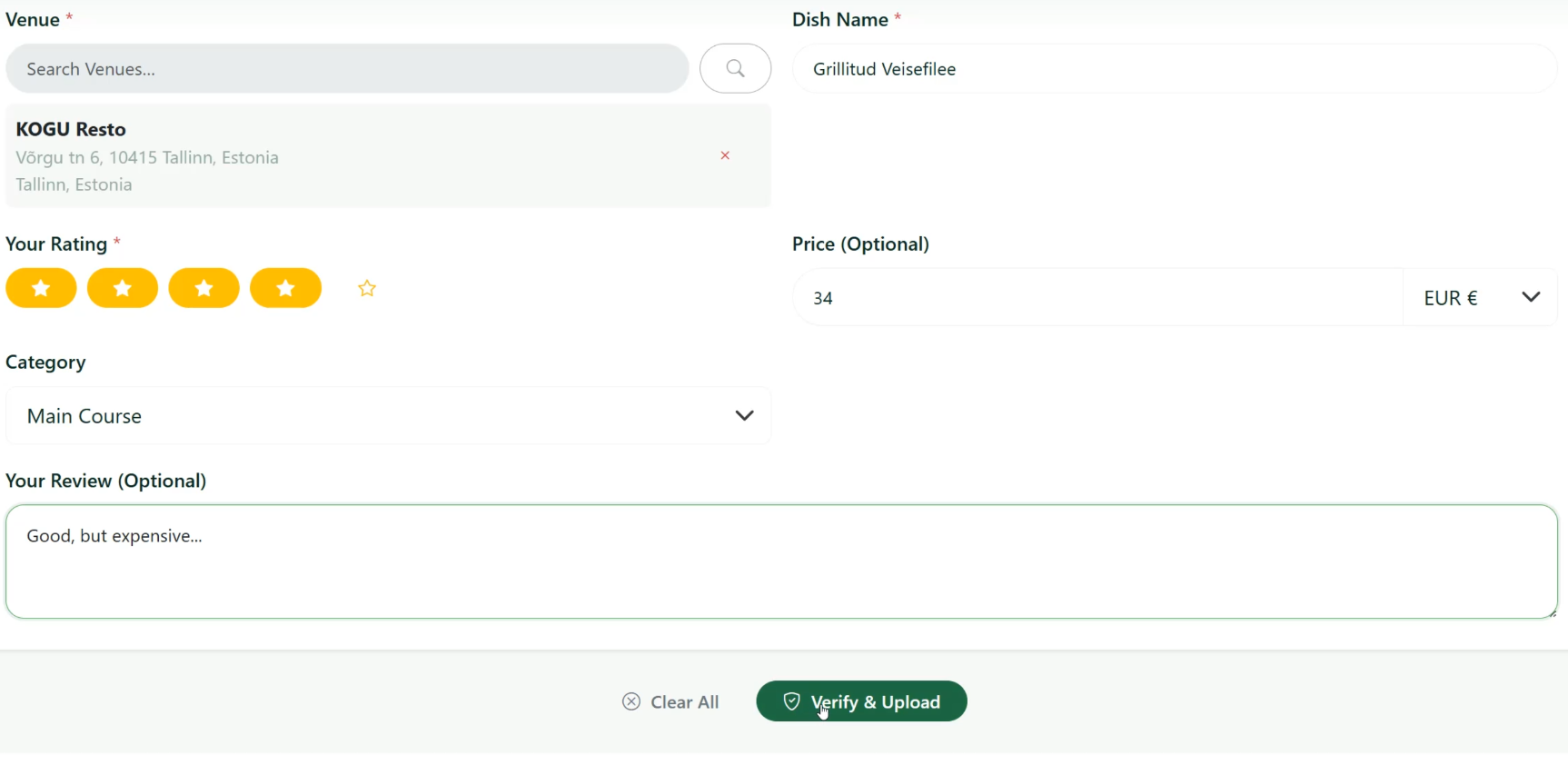Open the Main Course category dropdown
The image size is (1568, 765).
[x=388, y=416]
